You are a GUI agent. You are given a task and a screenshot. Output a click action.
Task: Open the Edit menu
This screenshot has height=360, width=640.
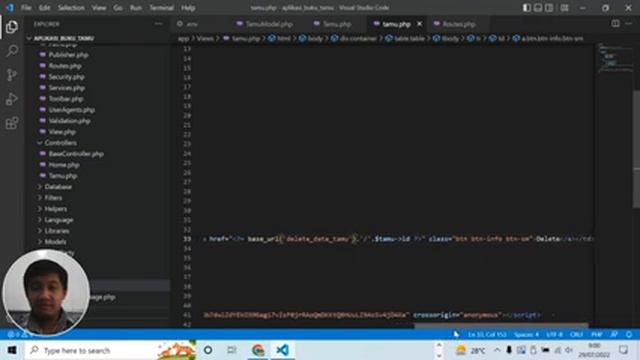click(44, 8)
